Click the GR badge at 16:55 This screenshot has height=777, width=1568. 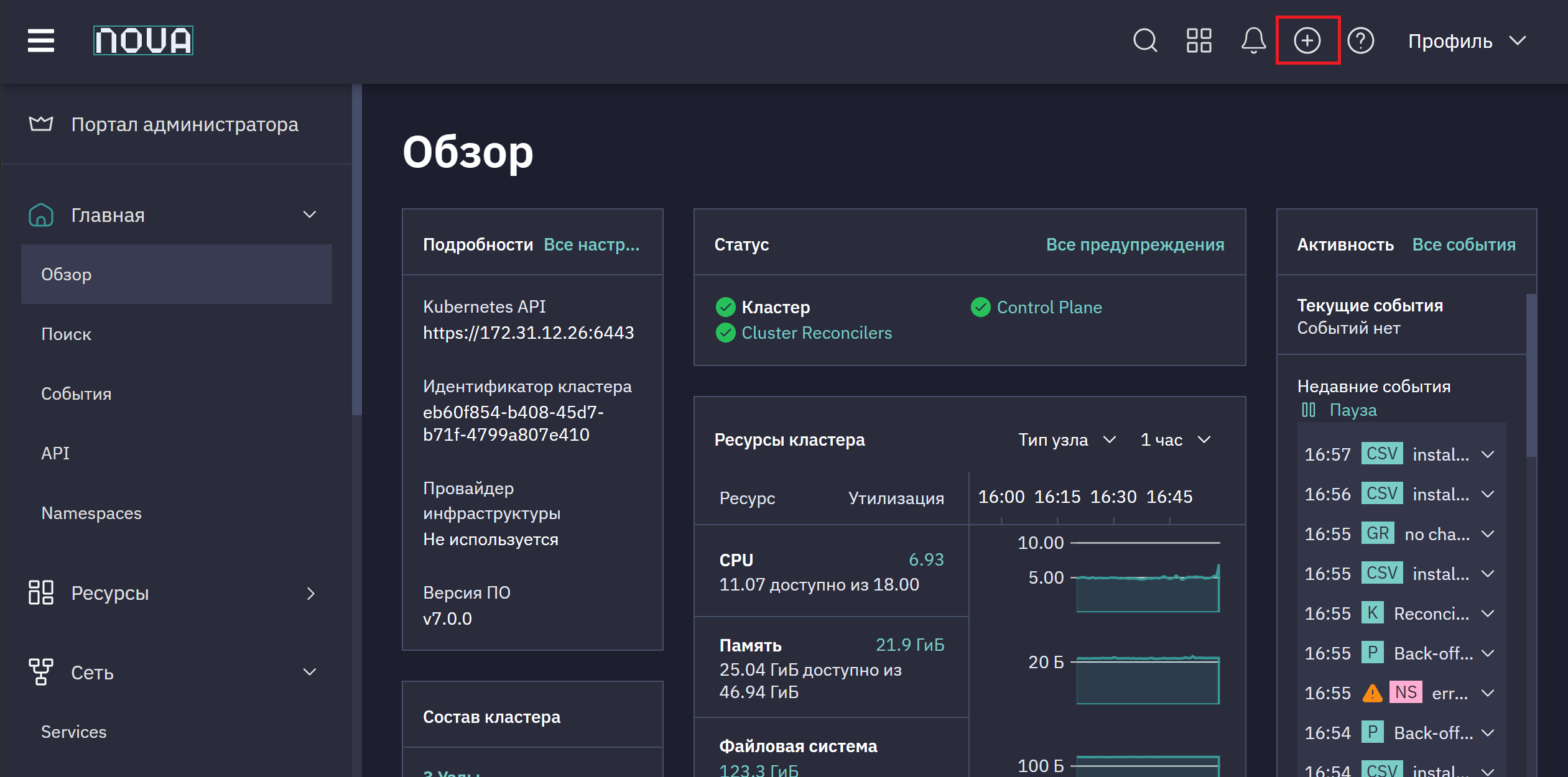[x=1378, y=533]
